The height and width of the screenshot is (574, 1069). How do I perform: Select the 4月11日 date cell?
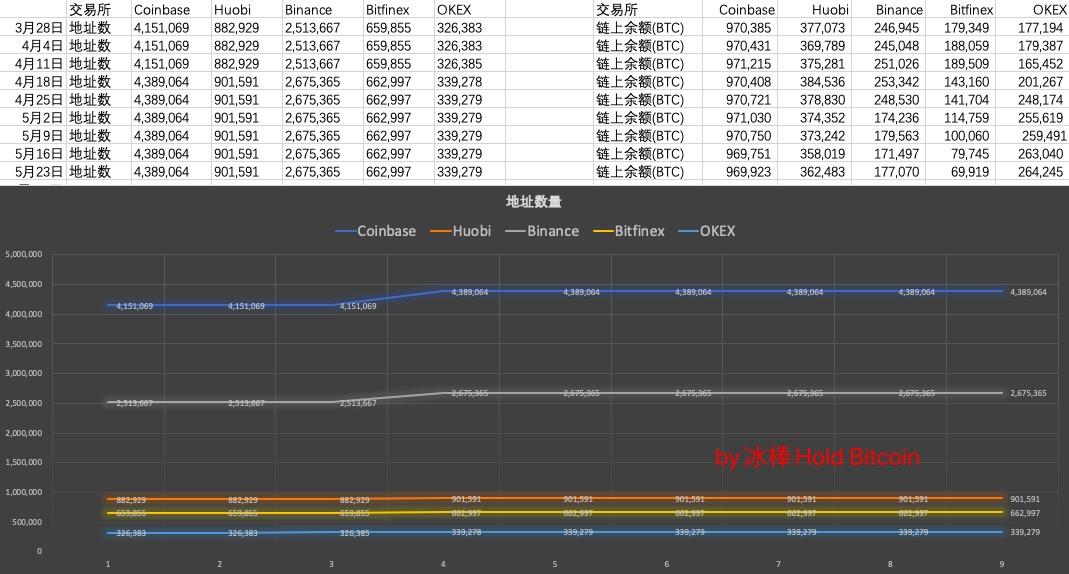[x=39, y=64]
